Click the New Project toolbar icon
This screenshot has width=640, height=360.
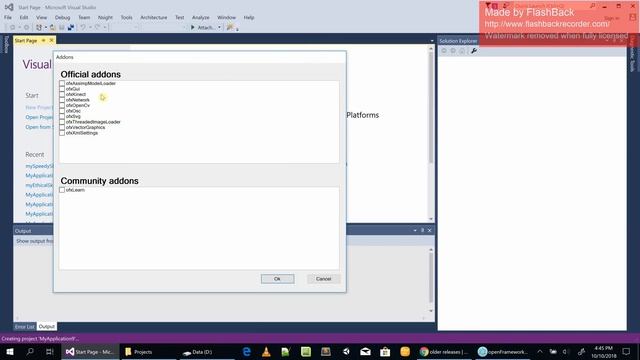(x=39, y=27)
